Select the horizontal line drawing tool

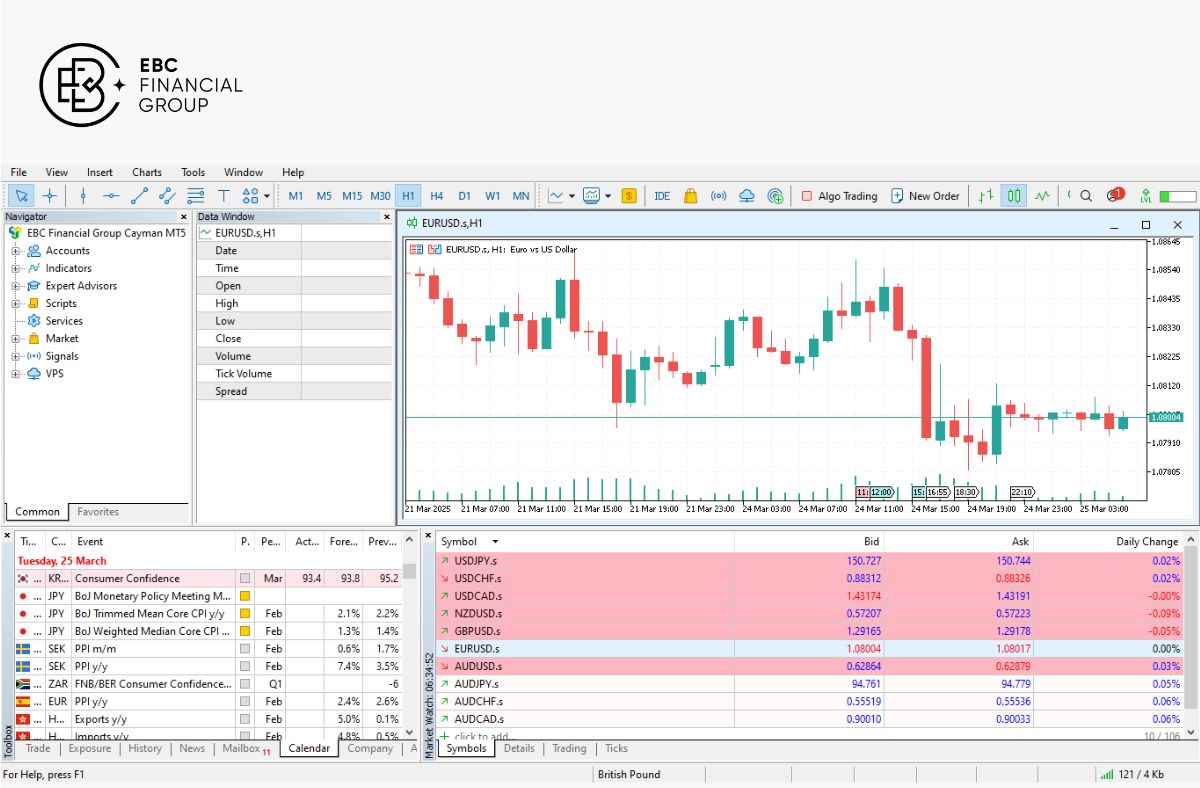(111, 196)
